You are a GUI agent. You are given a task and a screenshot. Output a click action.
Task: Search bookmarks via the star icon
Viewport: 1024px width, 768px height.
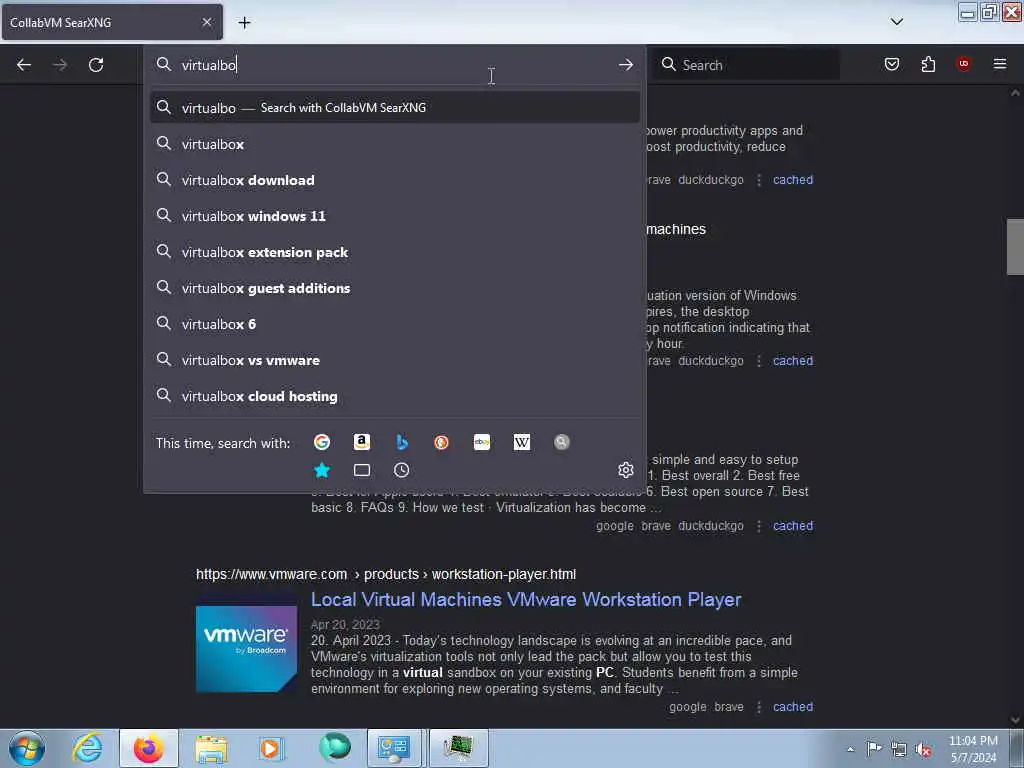click(322, 470)
